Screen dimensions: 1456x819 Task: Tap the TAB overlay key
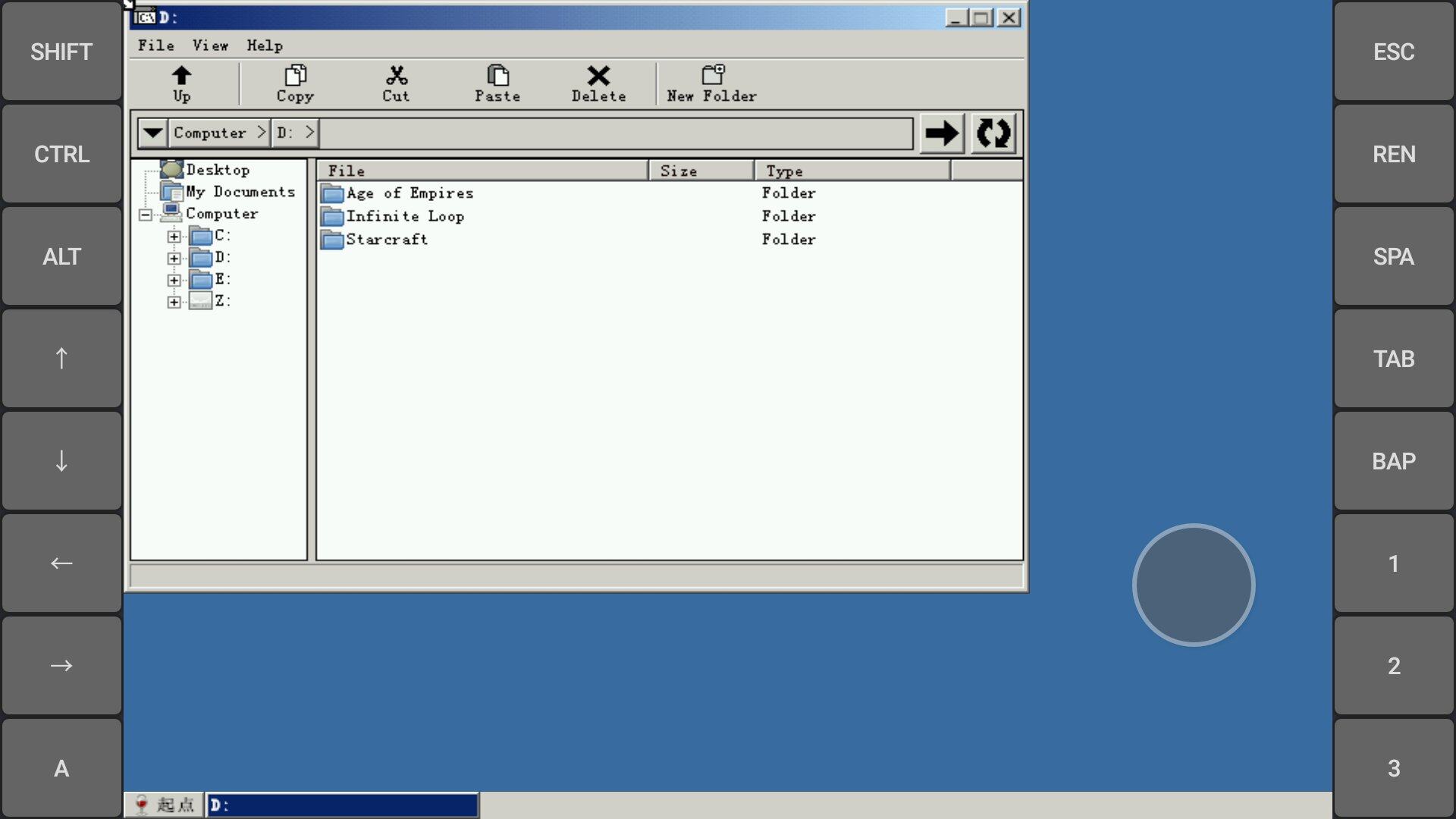point(1394,359)
